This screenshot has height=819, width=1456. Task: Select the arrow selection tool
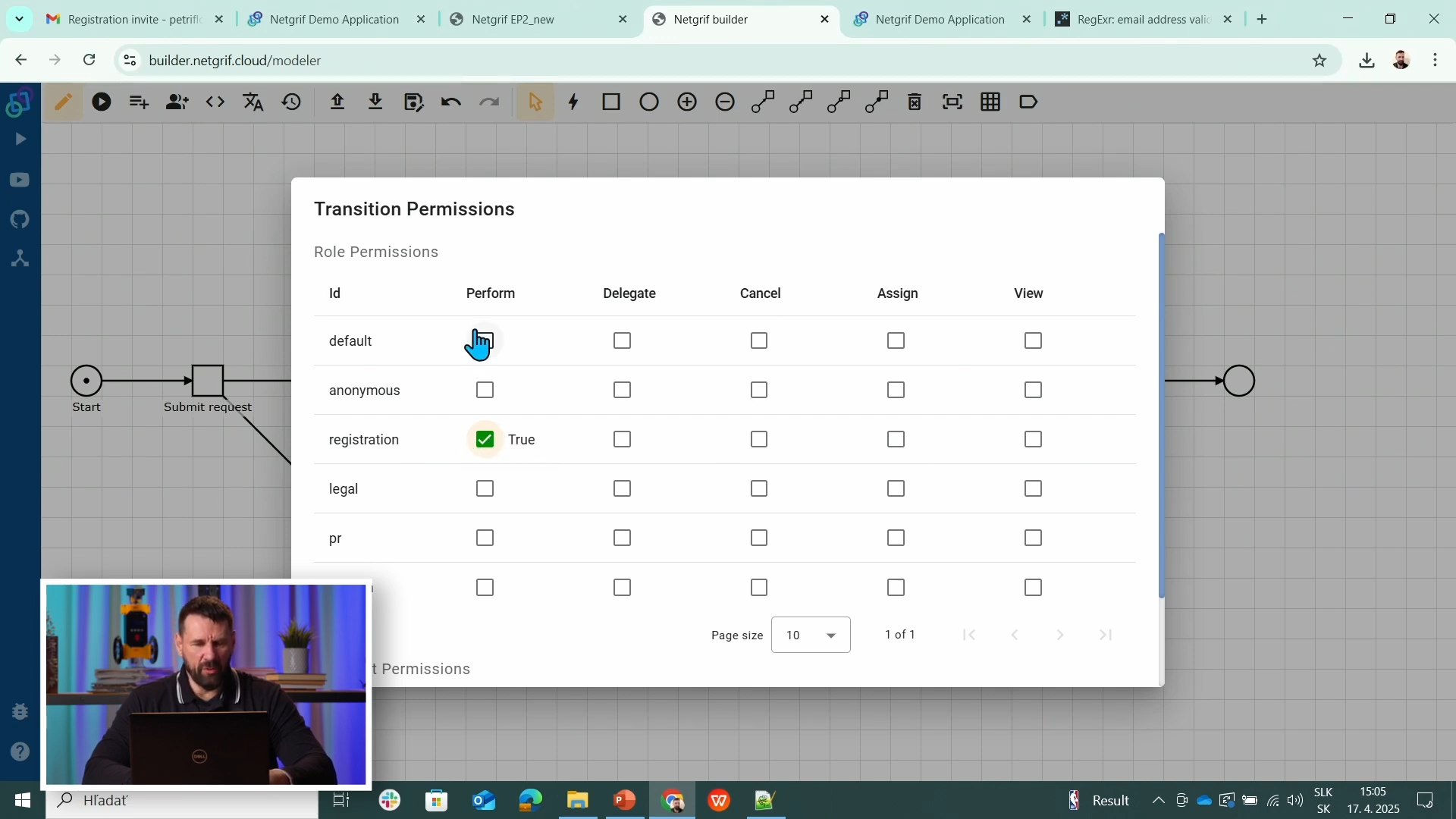pos(536,101)
